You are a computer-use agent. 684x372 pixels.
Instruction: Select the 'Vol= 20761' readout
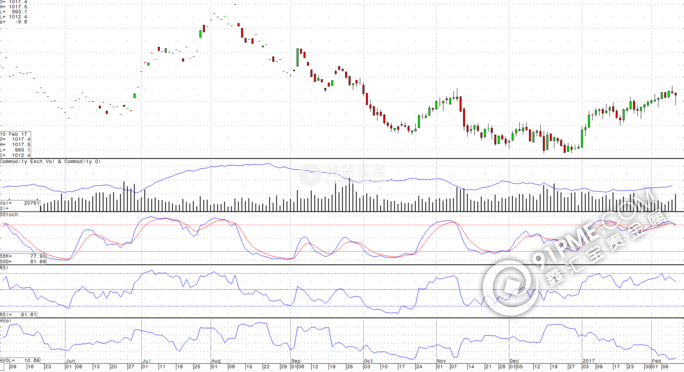pos(20,203)
